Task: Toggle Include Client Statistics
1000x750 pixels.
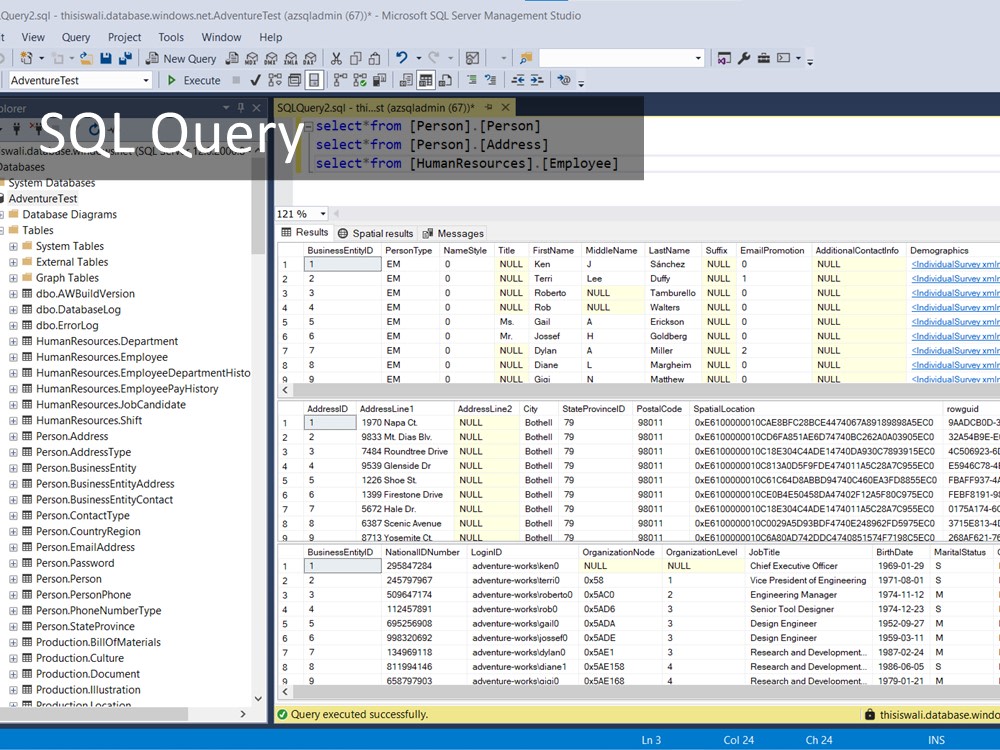Action: 379,80
